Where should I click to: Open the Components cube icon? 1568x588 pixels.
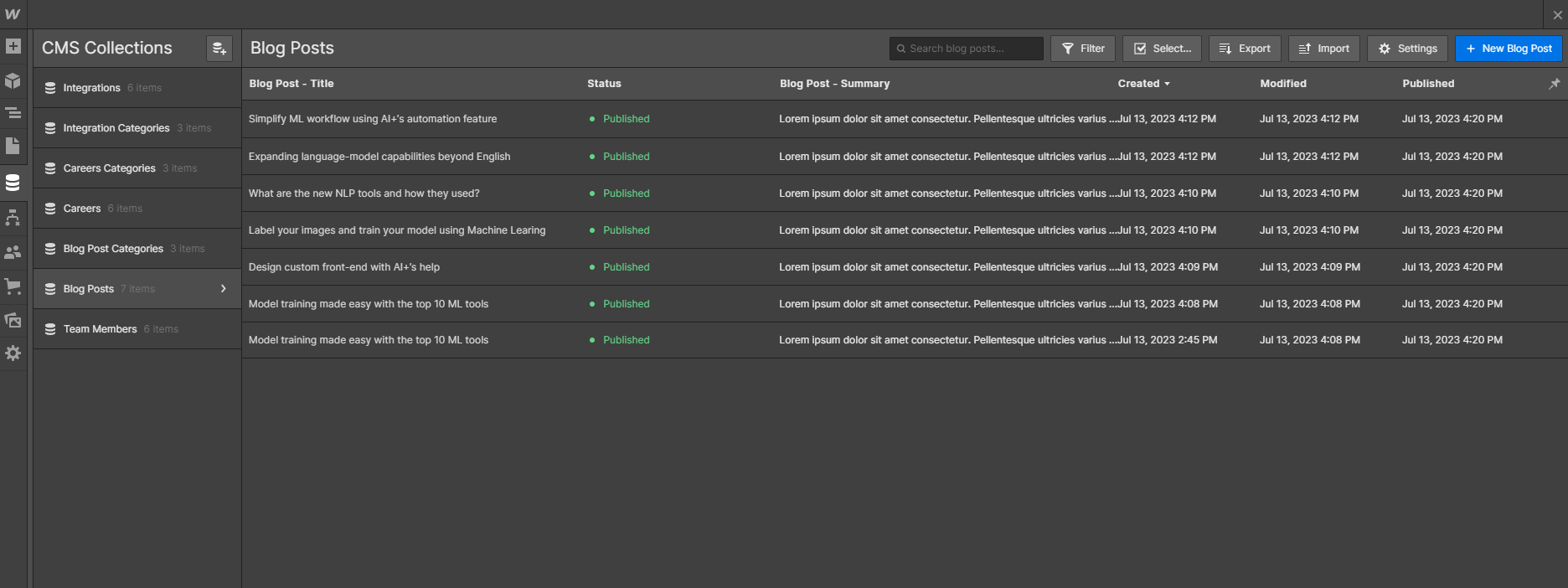(13, 80)
